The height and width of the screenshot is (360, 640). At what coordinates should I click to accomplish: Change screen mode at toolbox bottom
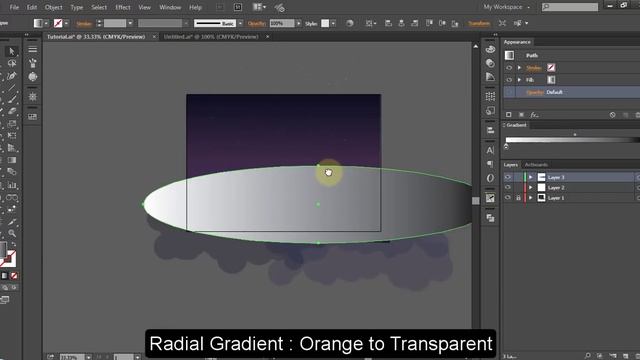5,300
